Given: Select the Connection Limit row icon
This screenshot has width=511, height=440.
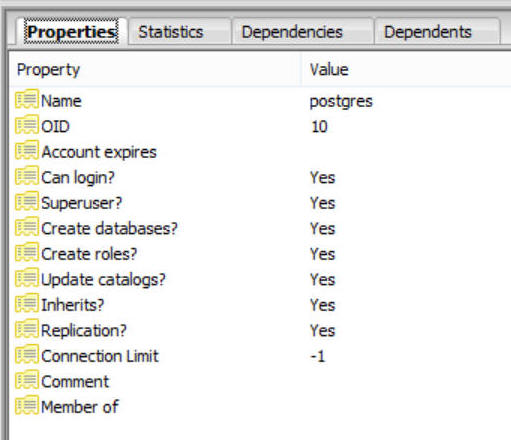Looking at the screenshot, I should 27,354.
